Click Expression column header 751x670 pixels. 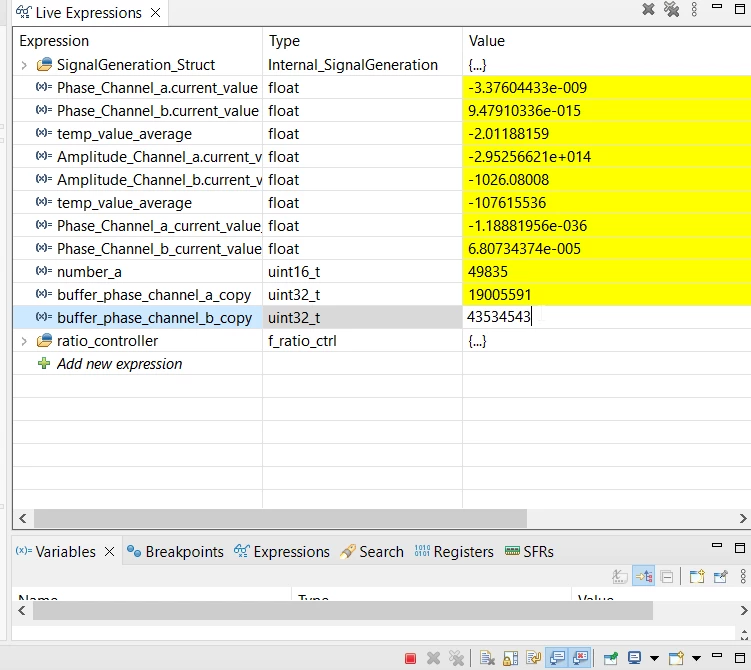click(138, 41)
